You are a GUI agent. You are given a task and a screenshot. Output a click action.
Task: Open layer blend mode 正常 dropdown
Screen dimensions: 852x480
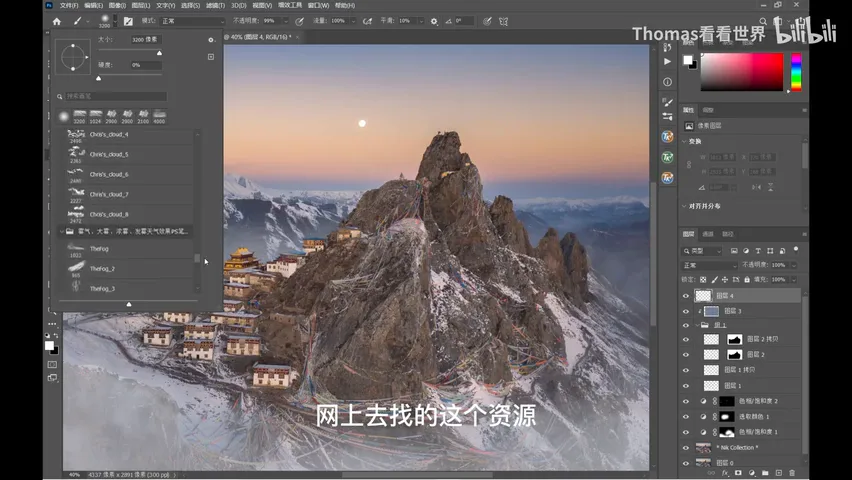click(710, 265)
